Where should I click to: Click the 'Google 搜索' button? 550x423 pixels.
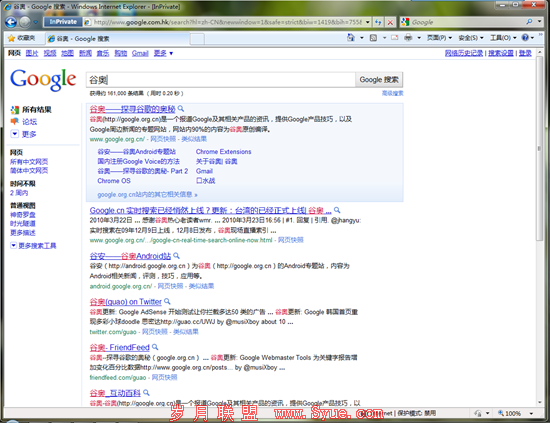pyautogui.click(x=379, y=80)
